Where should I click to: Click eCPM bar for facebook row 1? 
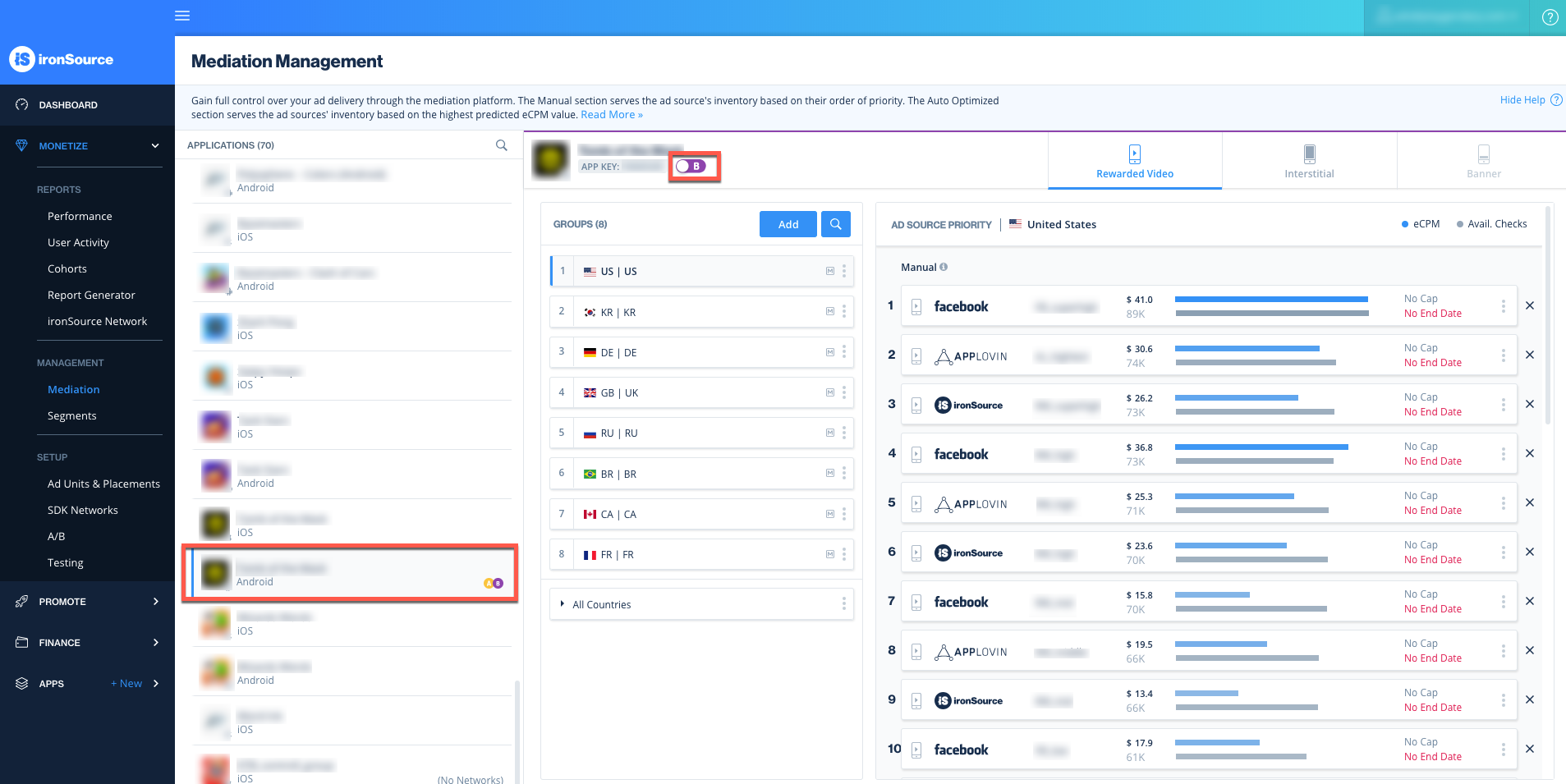(x=1270, y=300)
